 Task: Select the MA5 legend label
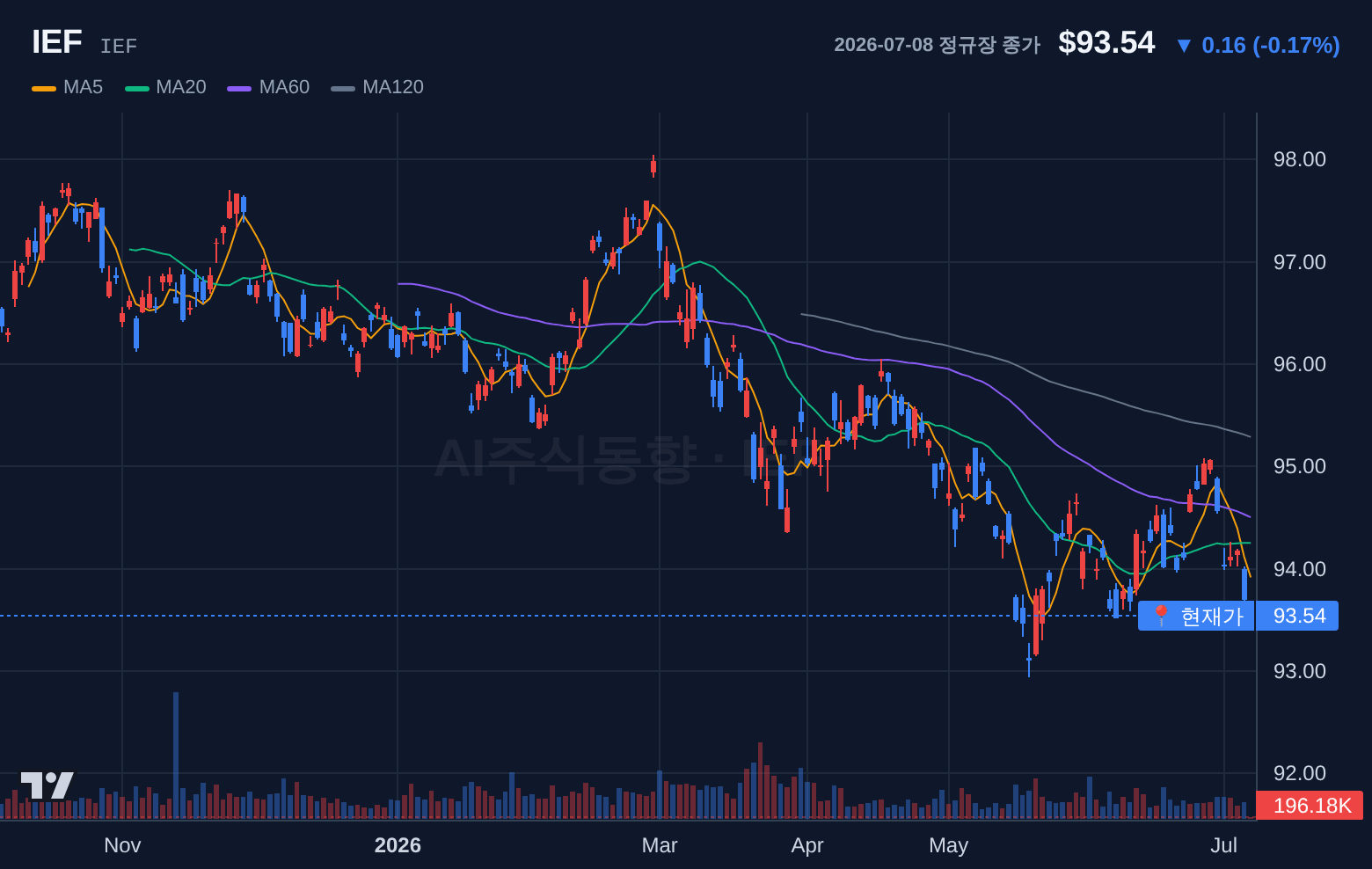[84, 87]
